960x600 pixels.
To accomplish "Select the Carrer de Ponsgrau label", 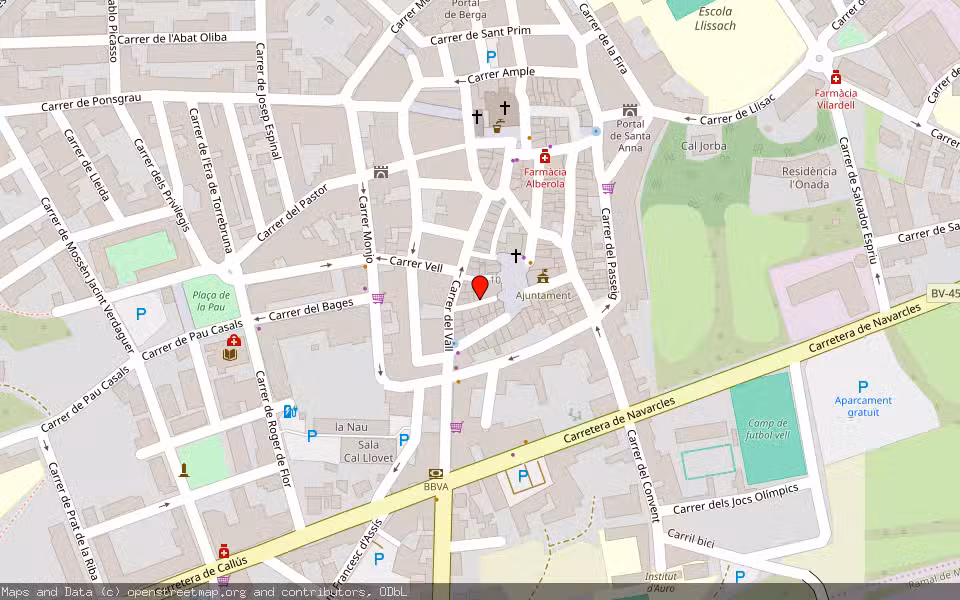I will [x=91, y=102].
